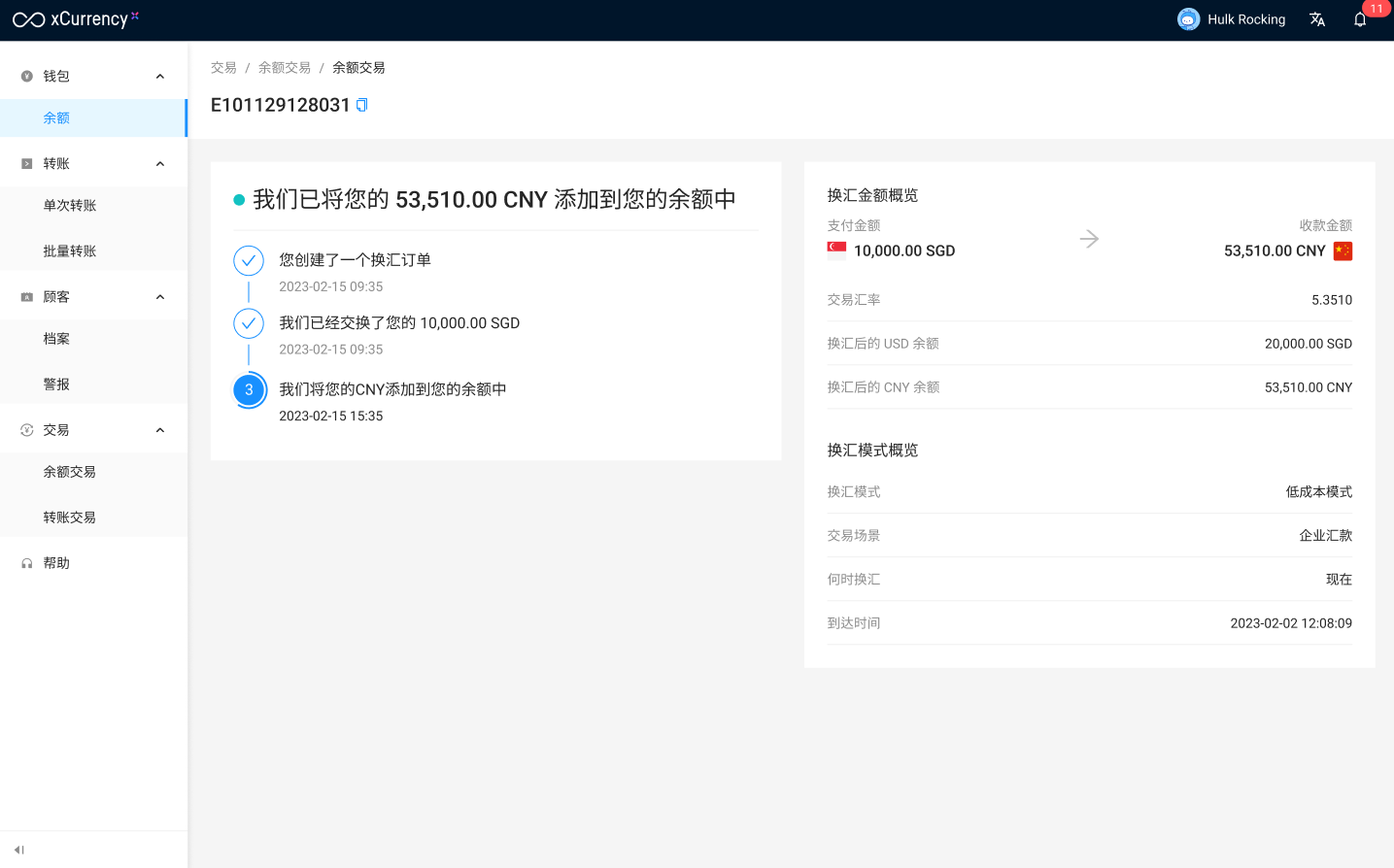Click 您创建了一个换汇订单 step text
1394x868 pixels.
[355, 260]
